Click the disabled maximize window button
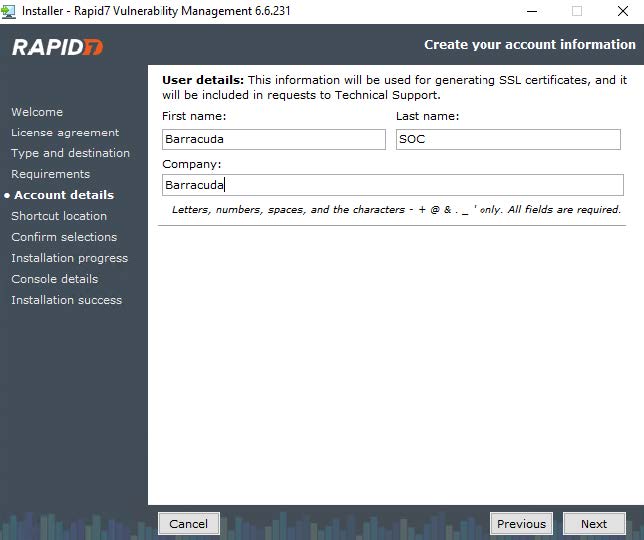Screen dimensions: 644x540 click(577, 11)
